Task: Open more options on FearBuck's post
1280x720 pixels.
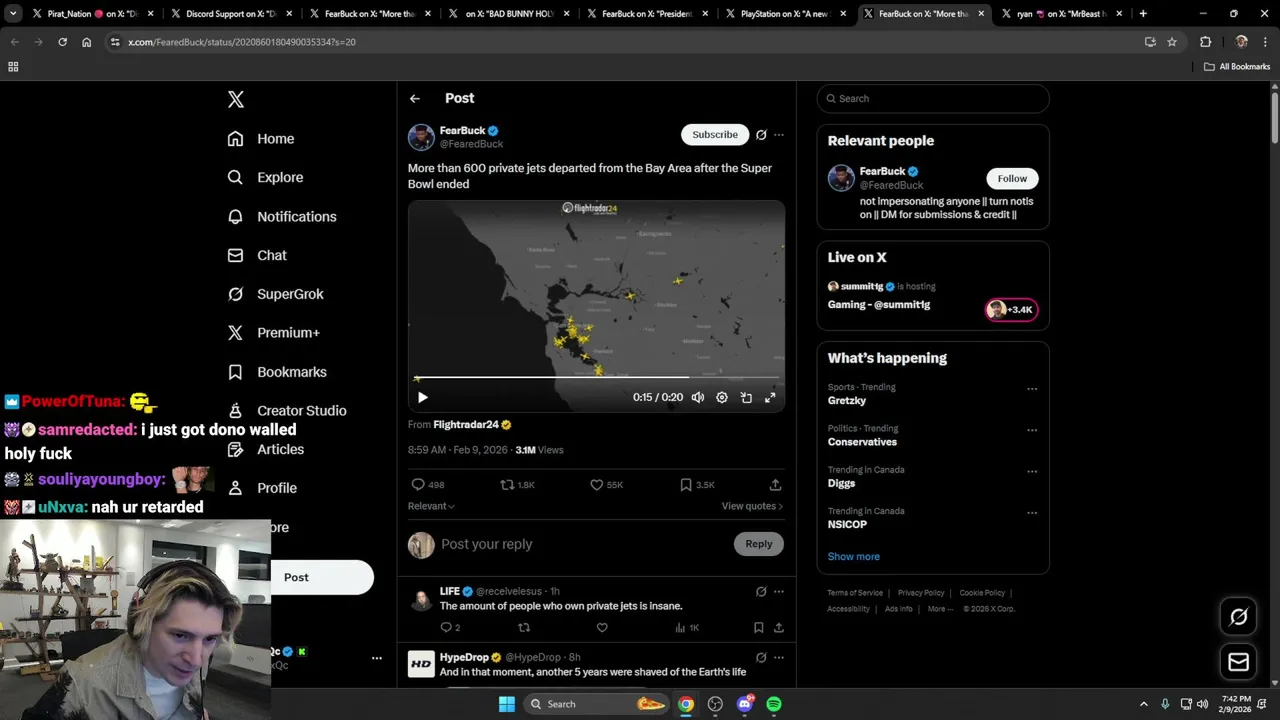Action: 779,135
